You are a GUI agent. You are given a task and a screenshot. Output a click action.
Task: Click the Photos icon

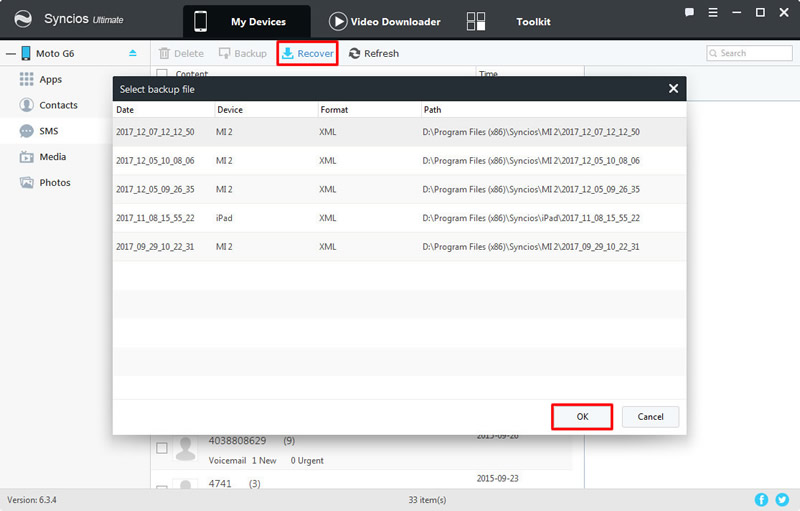pyautogui.click(x=26, y=182)
